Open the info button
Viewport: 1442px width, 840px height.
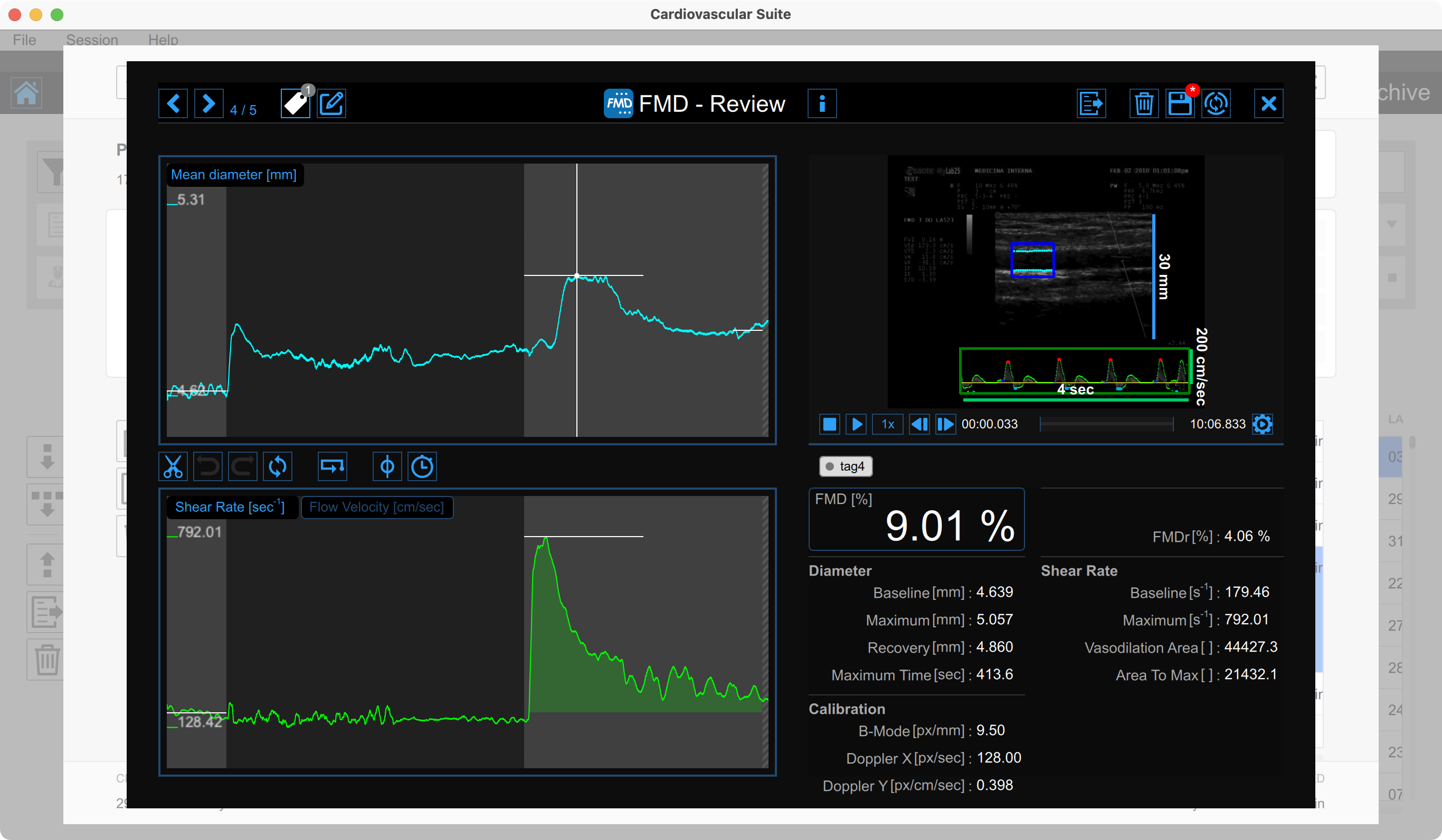pyautogui.click(x=822, y=103)
